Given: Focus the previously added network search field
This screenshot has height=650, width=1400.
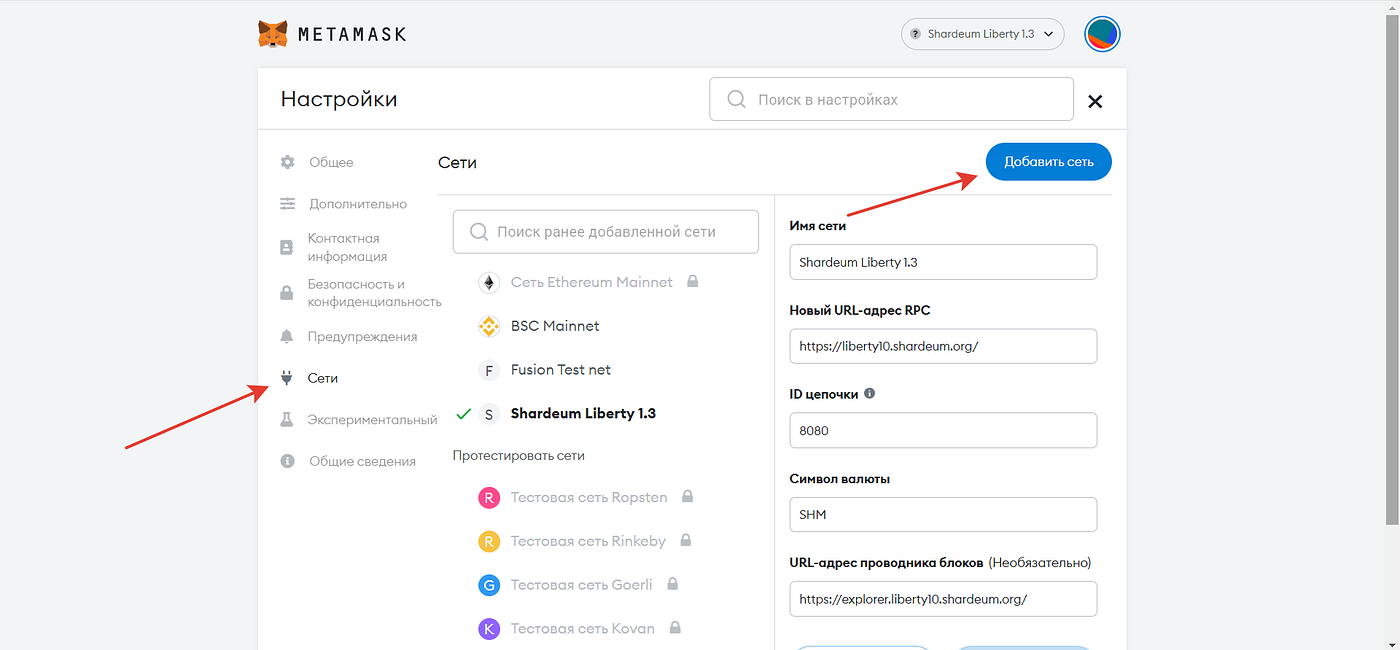Looking at the screenshot, I should click(x=606, y=231).
